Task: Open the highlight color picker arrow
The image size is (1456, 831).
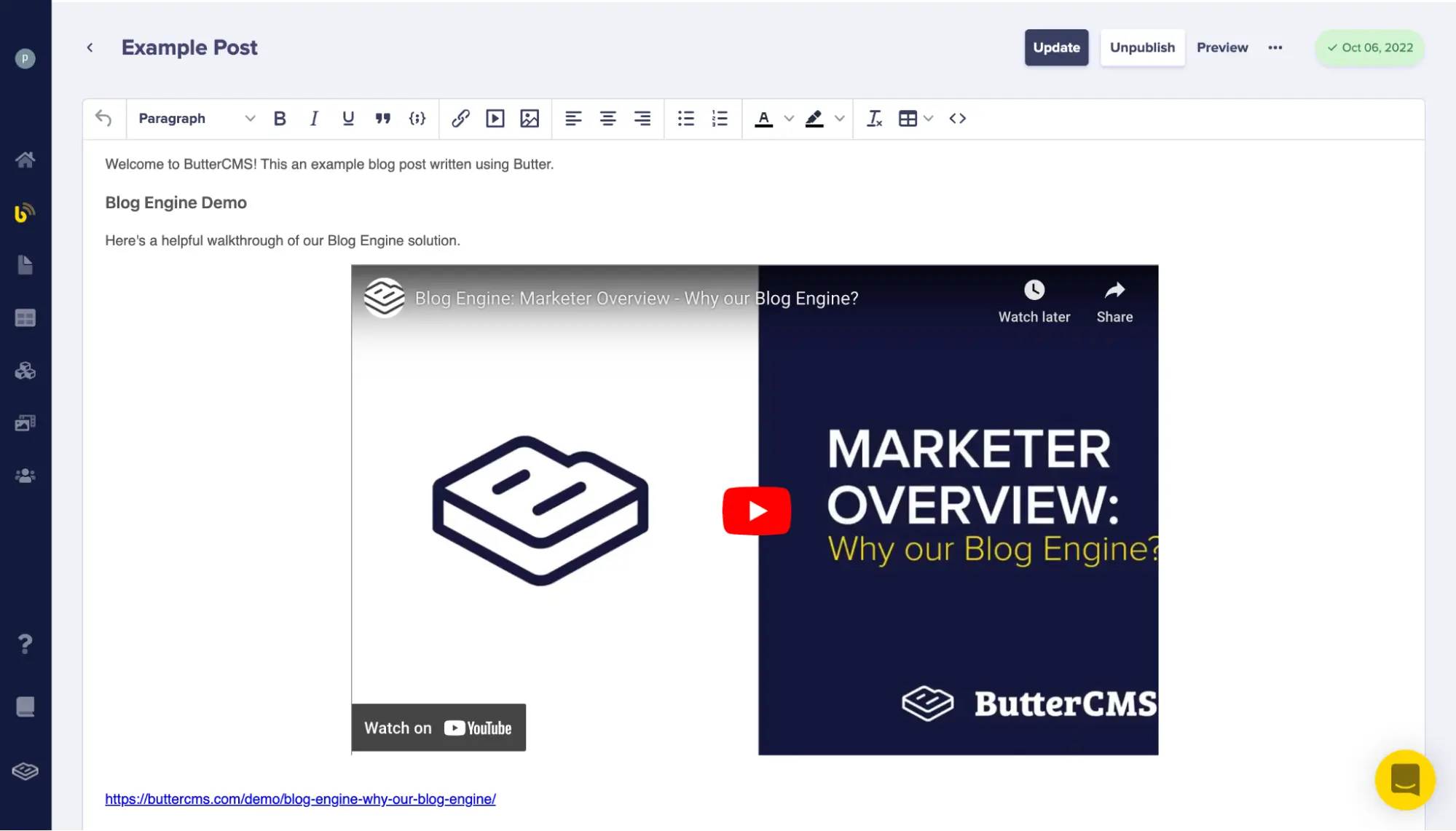Action: (x=840, y=118)
